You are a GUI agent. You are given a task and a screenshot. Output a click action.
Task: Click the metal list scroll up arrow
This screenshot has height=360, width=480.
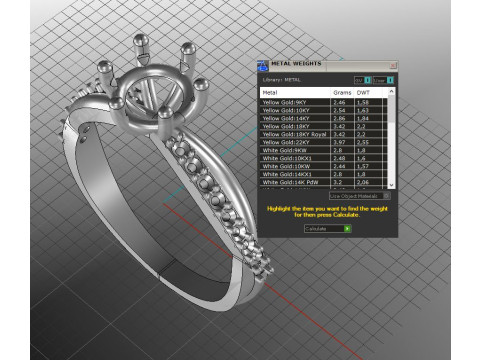pyautogui.click(x=392, y=91)
